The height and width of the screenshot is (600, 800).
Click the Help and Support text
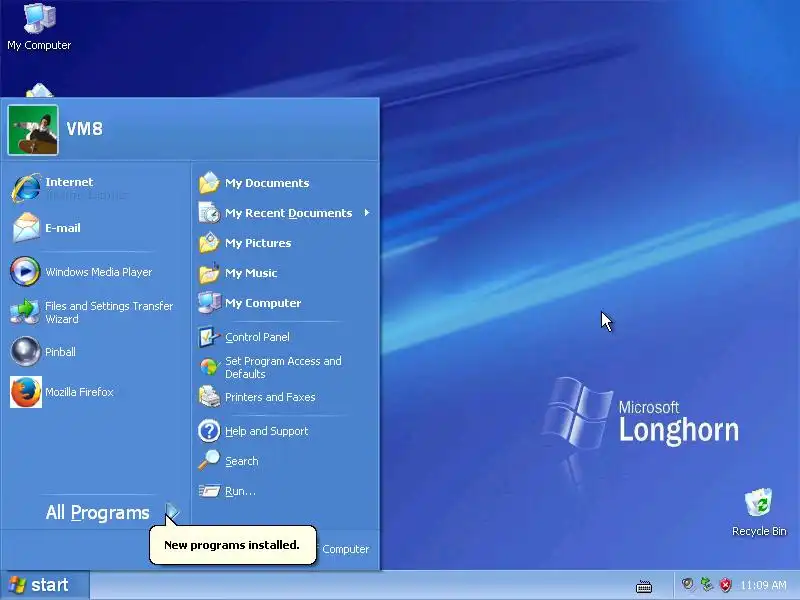[x=266, y=431]
